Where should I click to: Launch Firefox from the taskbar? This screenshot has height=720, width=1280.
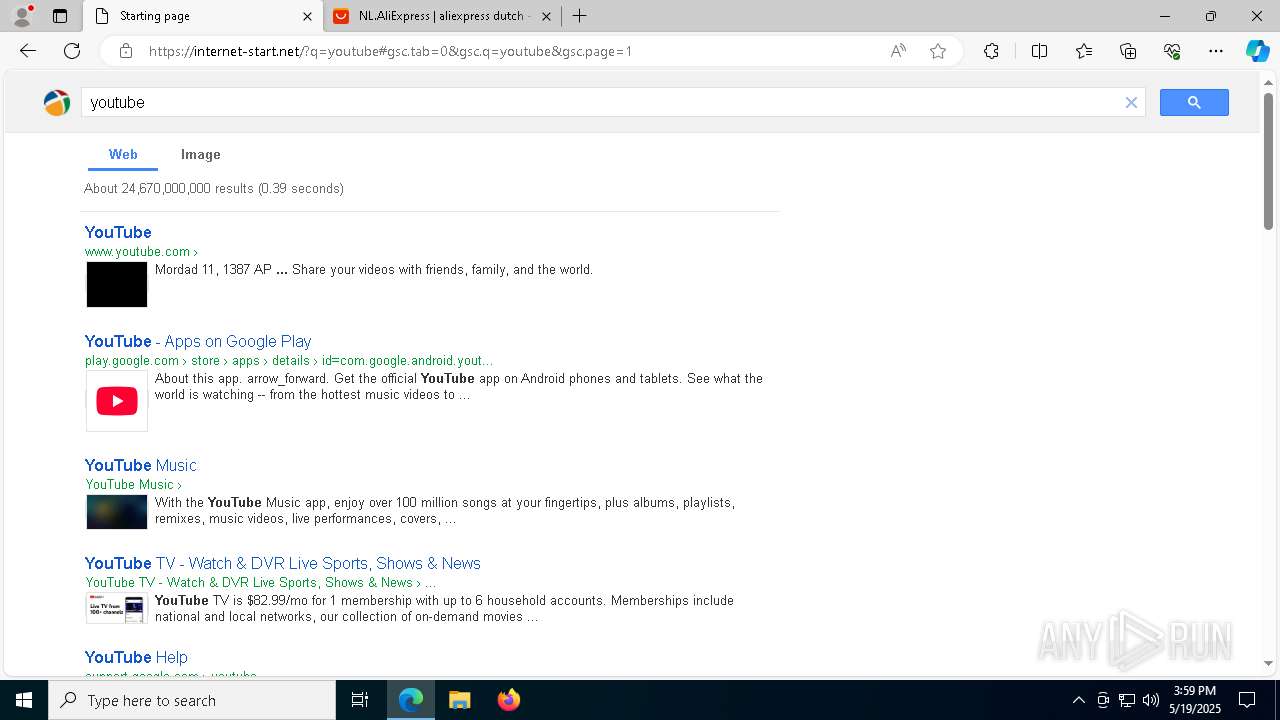[x=508, y=700]
